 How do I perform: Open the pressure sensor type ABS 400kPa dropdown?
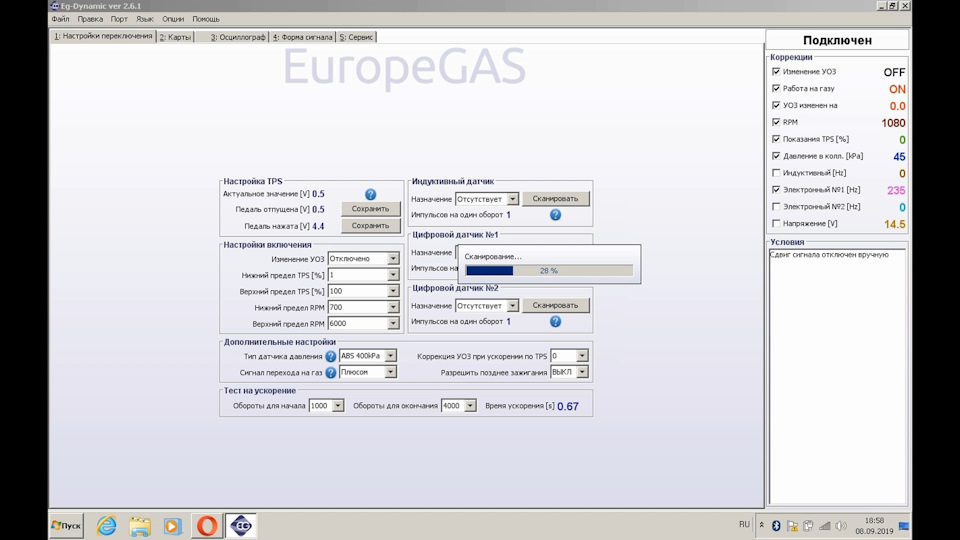[x=390, y=356]
